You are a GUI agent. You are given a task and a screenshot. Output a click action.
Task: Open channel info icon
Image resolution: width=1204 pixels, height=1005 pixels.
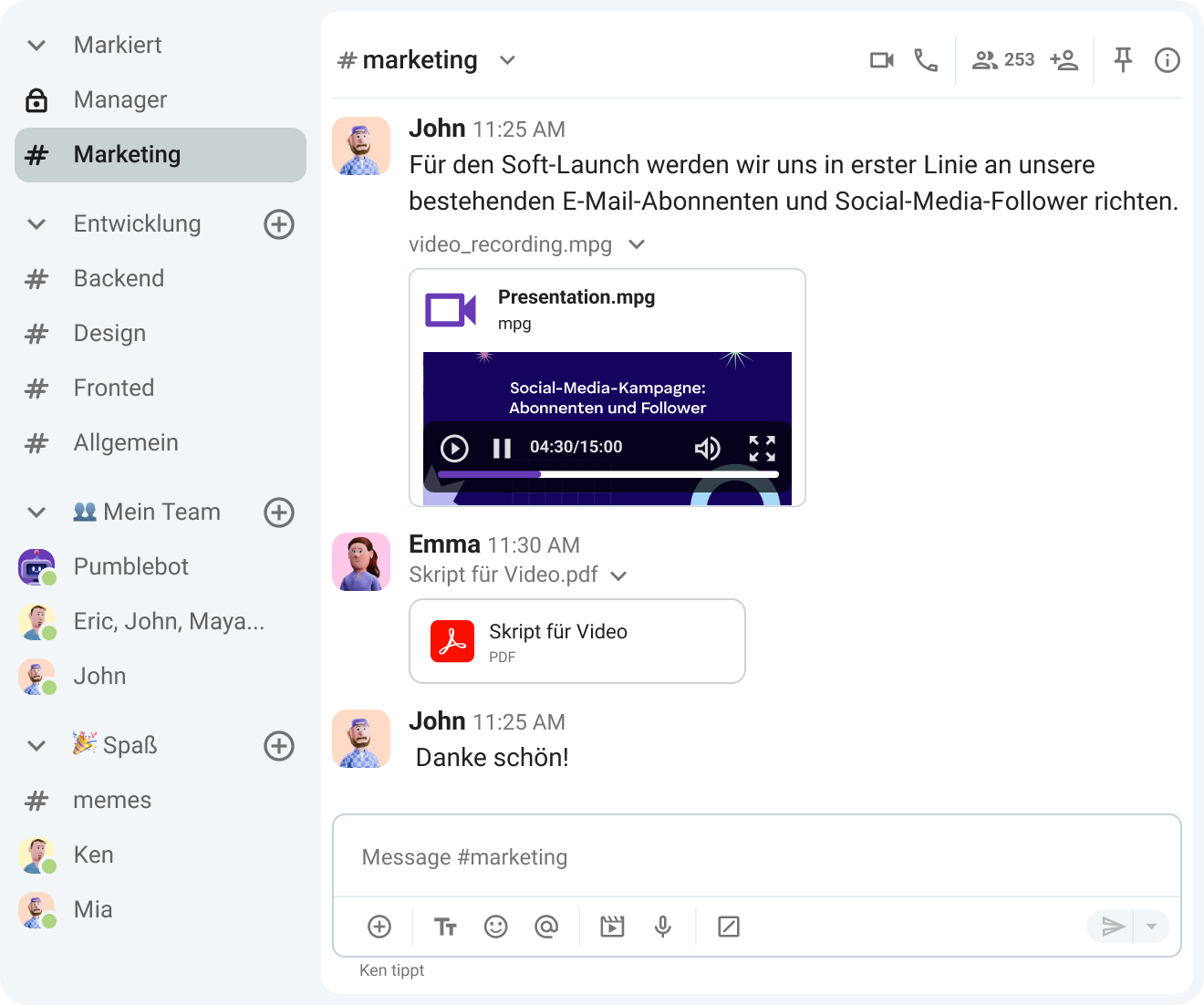coord(1167,60)
